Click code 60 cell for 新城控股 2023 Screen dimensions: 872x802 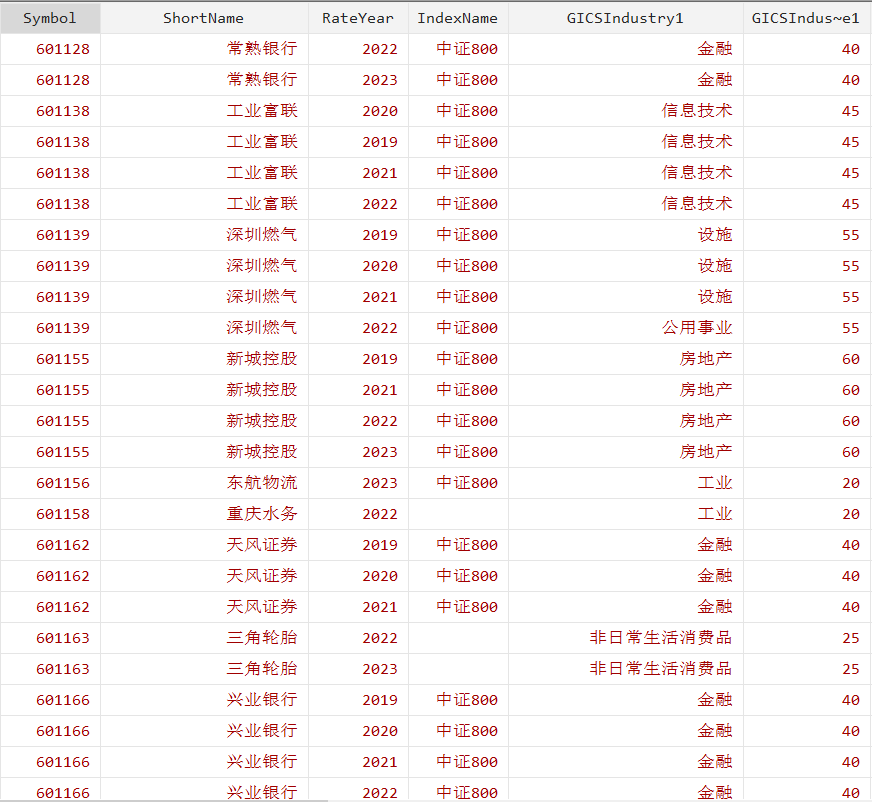(x=807, y=452)
